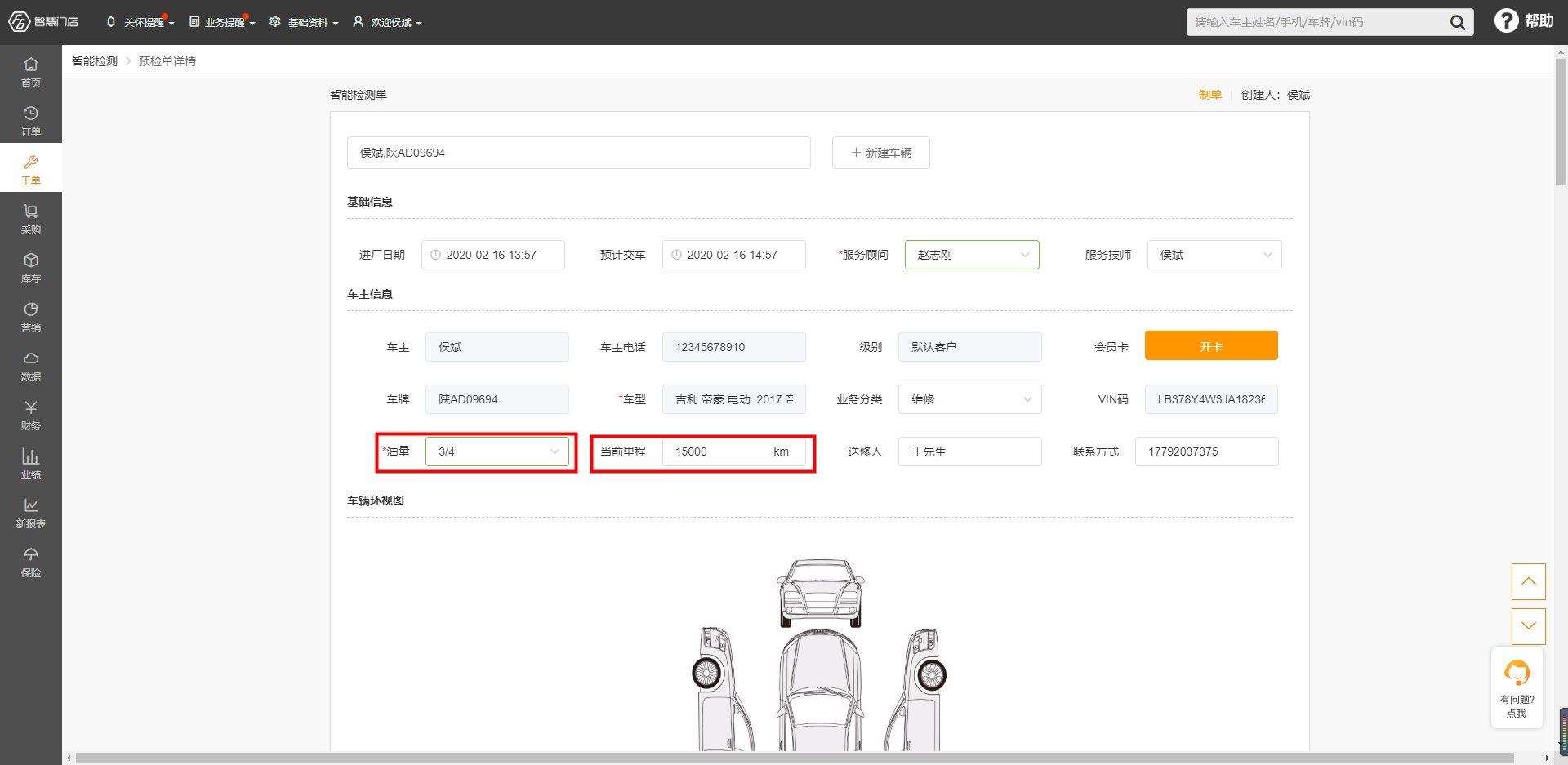
Task: Click the 车主 name field
Action: (497, 347)
